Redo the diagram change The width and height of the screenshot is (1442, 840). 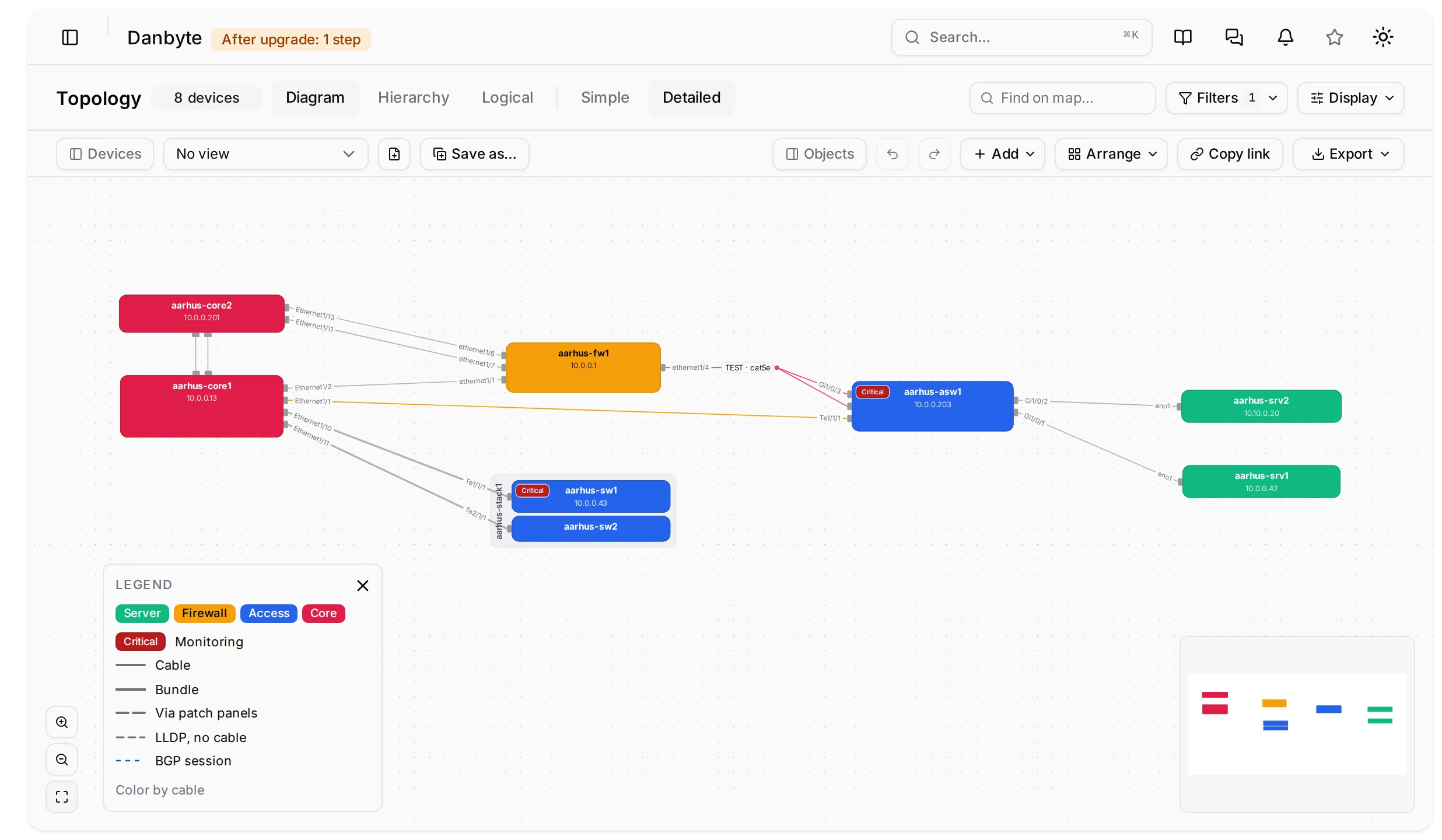(935, 154)
